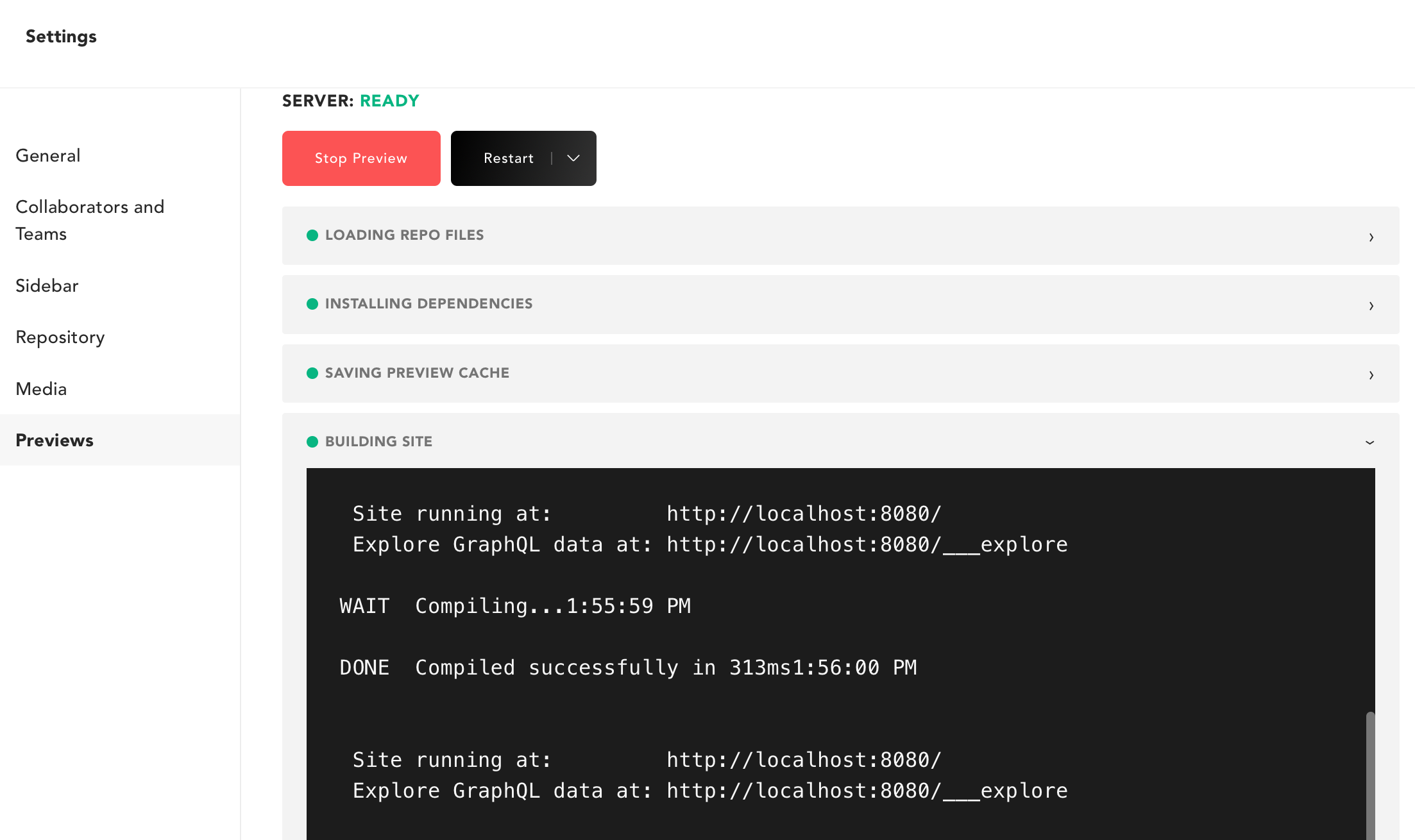Click green status dot for Building Site
This screenshot has width=1415, height=840.
tap(312, 442)
